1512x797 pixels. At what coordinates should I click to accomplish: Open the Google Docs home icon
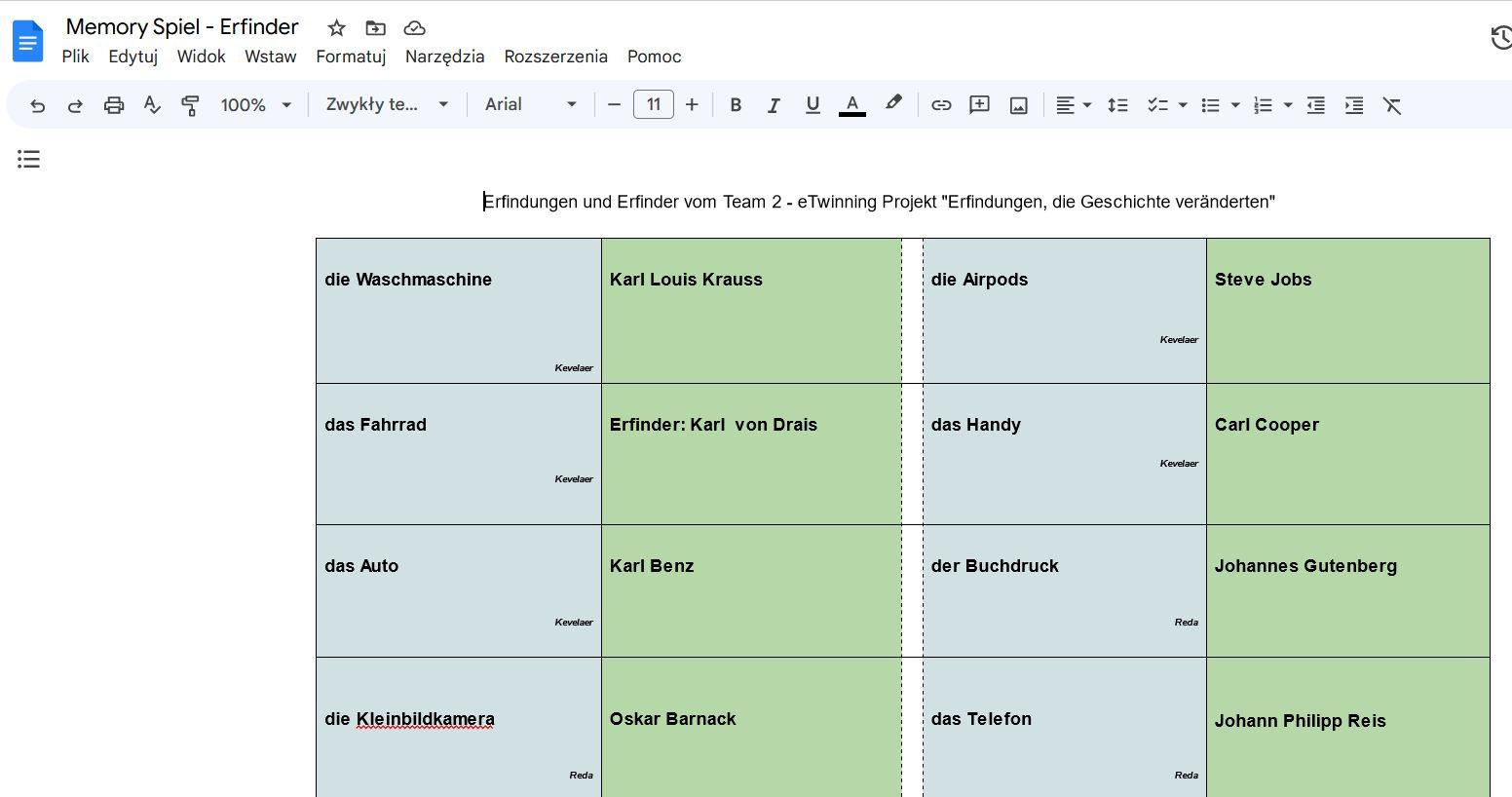pos(28,41)
